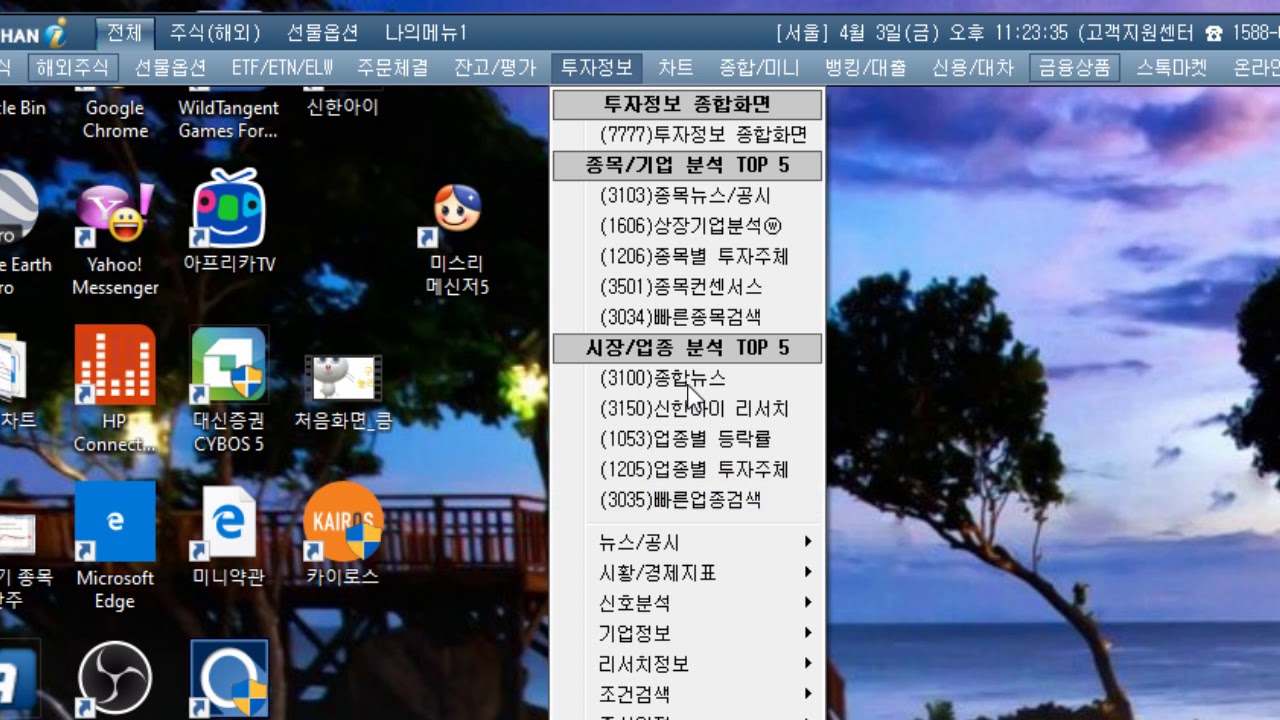The width and height of the screenshot is (1280, 720).
Task: Open the 뱅킹/대출 menu
Action: click(x=866, y=68)
